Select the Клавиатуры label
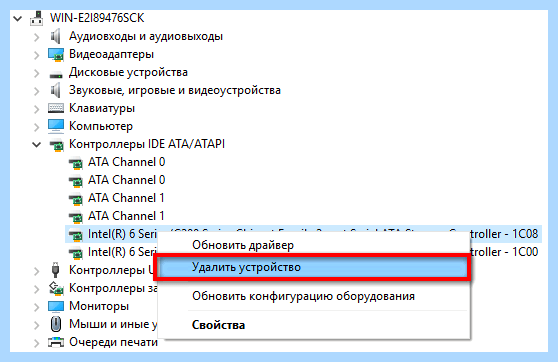 102,108
